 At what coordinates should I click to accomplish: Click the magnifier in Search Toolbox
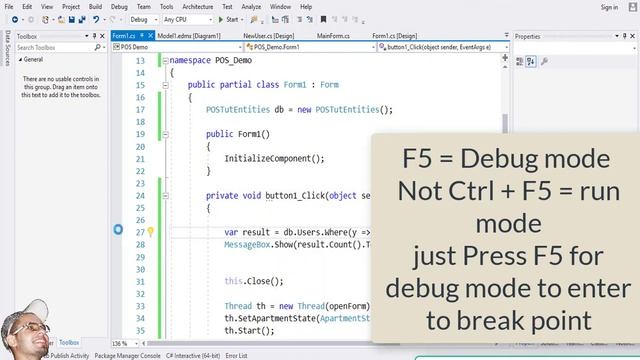click(x=97, y=47)
